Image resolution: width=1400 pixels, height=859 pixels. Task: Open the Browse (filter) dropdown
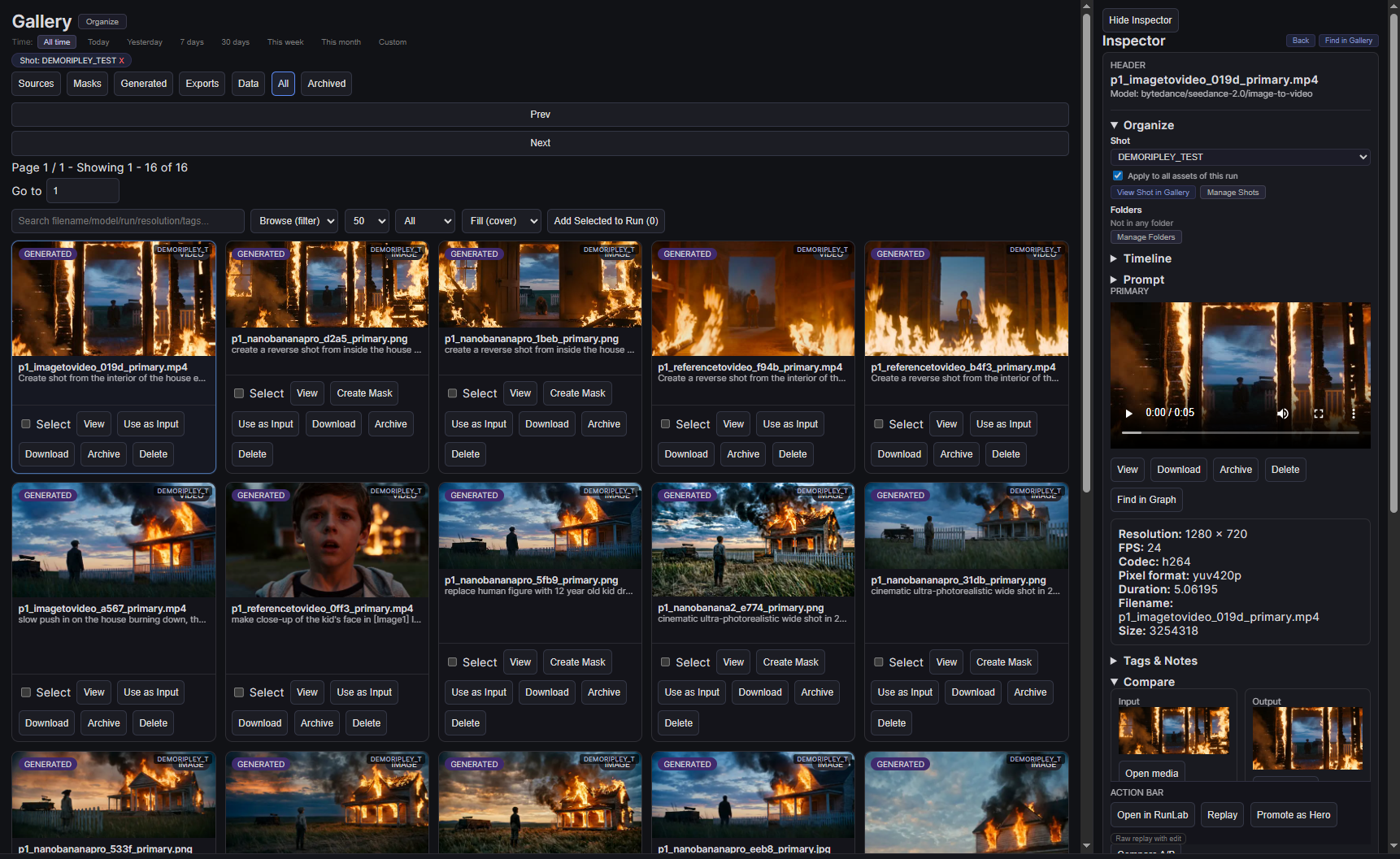pyautogui.click(x=294, y=221)
